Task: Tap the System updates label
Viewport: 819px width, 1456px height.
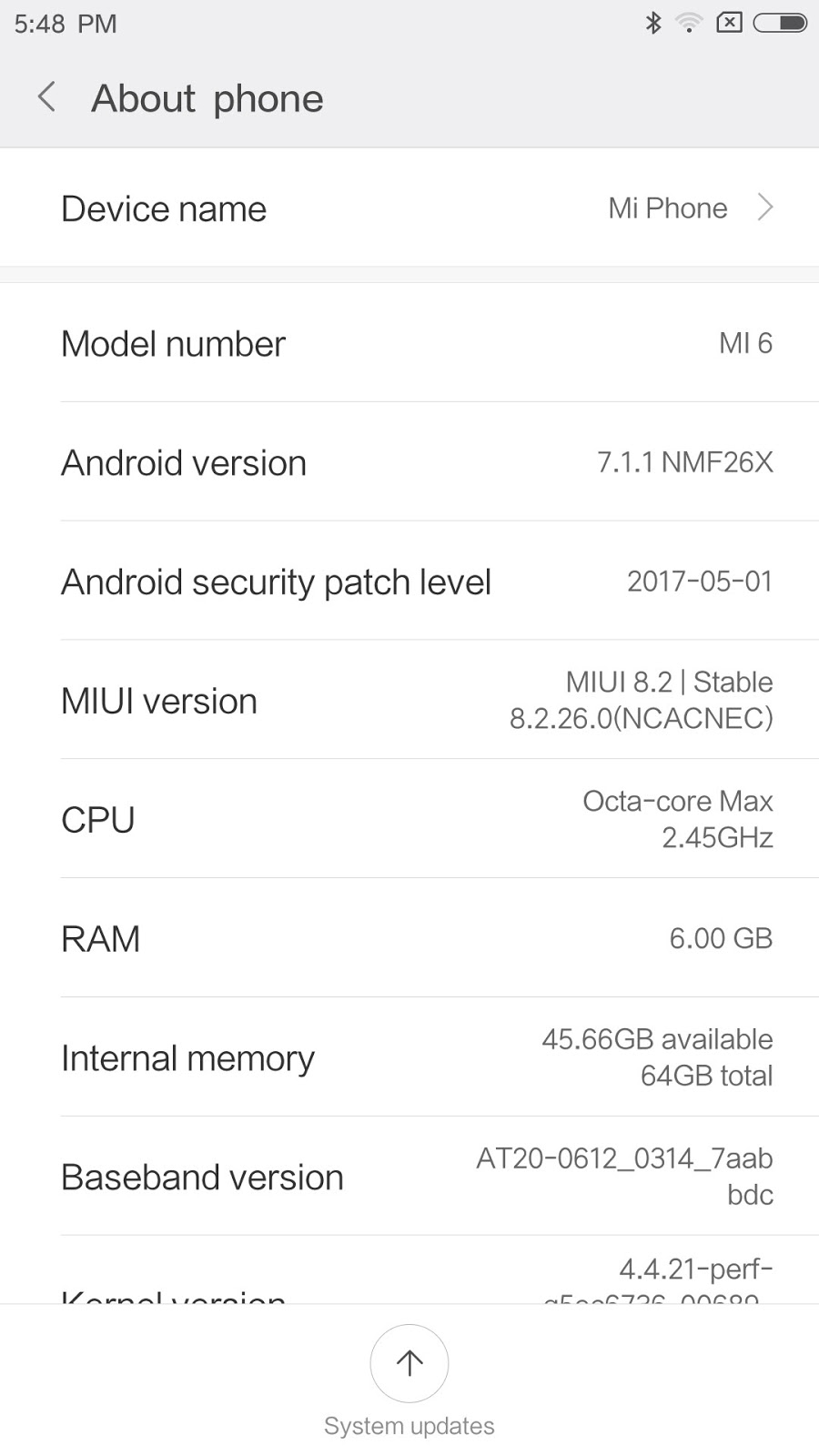Action: (x=409, y=1426)
